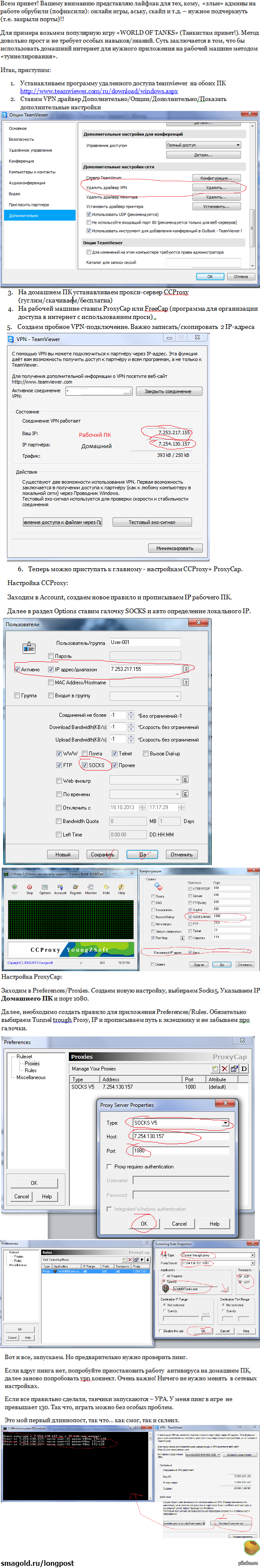Click Сохранить in Пользователи dialog
This screenshot has width=260, height=1568.
[x=102, y=854]
